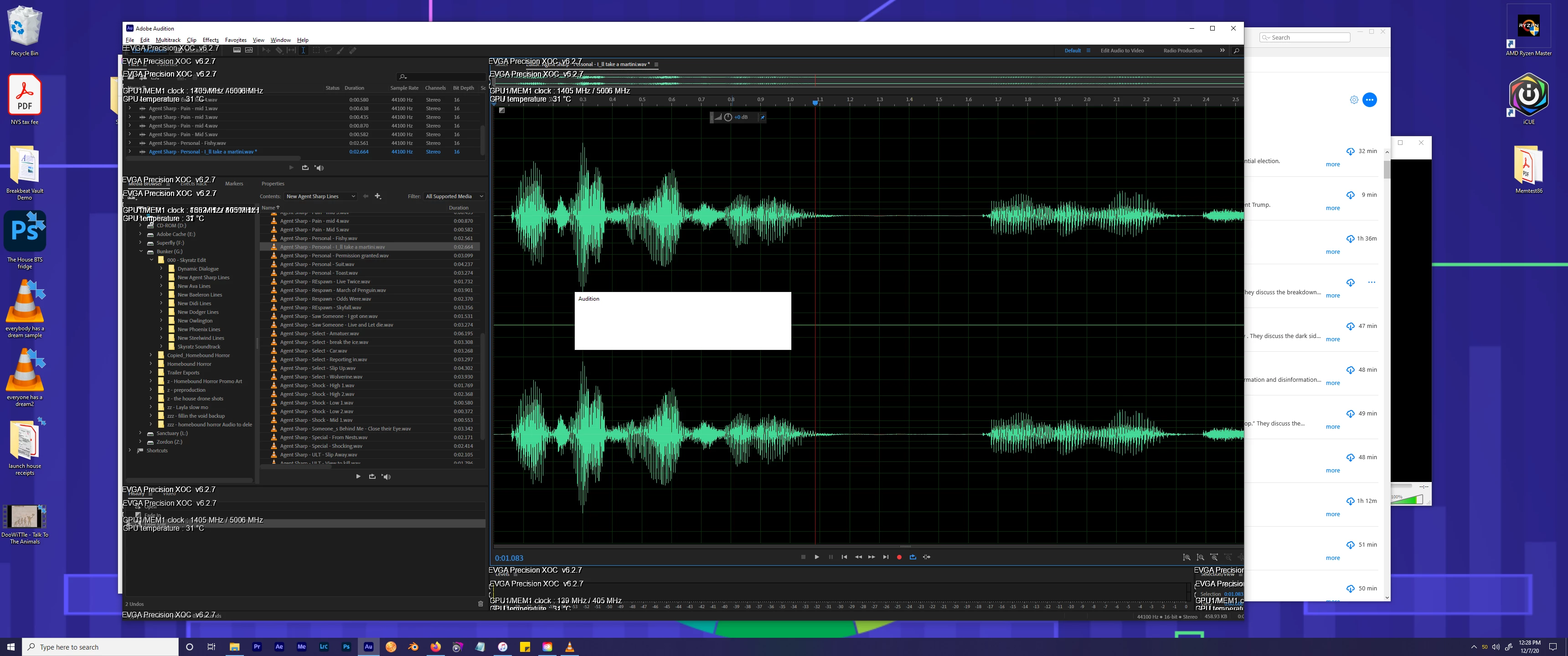The height and width of the screenshot is (656, 1568).
Task: Select the Radio Production workspace
Action: (x=1182, y=51)
